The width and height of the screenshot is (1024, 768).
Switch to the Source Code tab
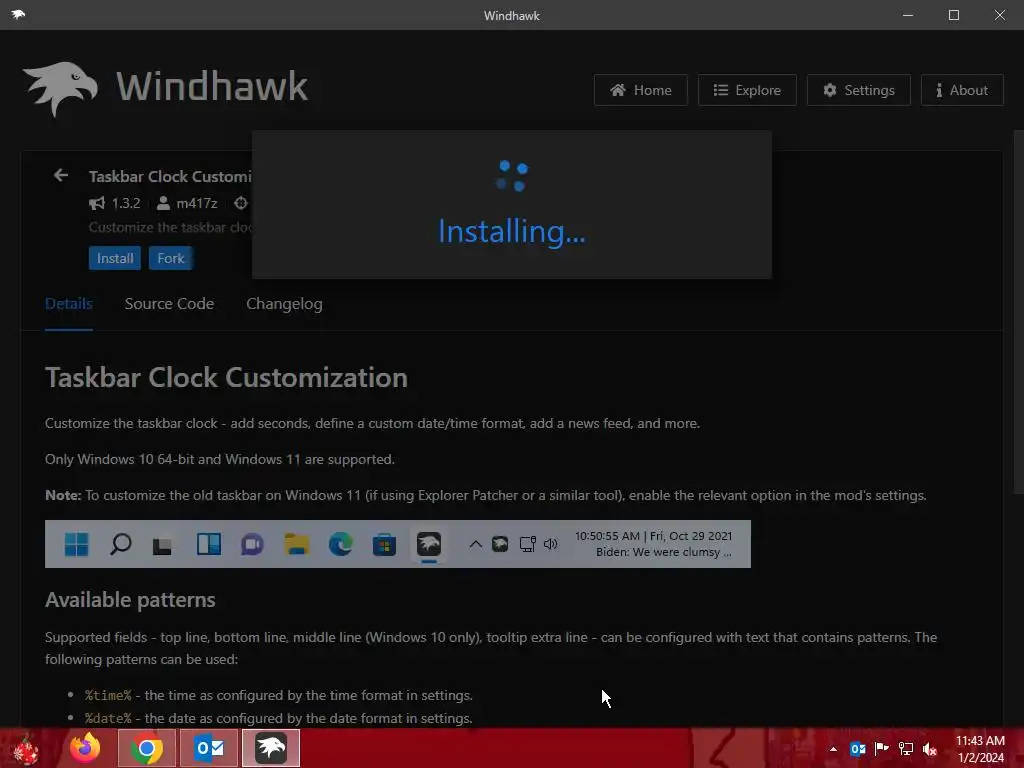[169, 304]
